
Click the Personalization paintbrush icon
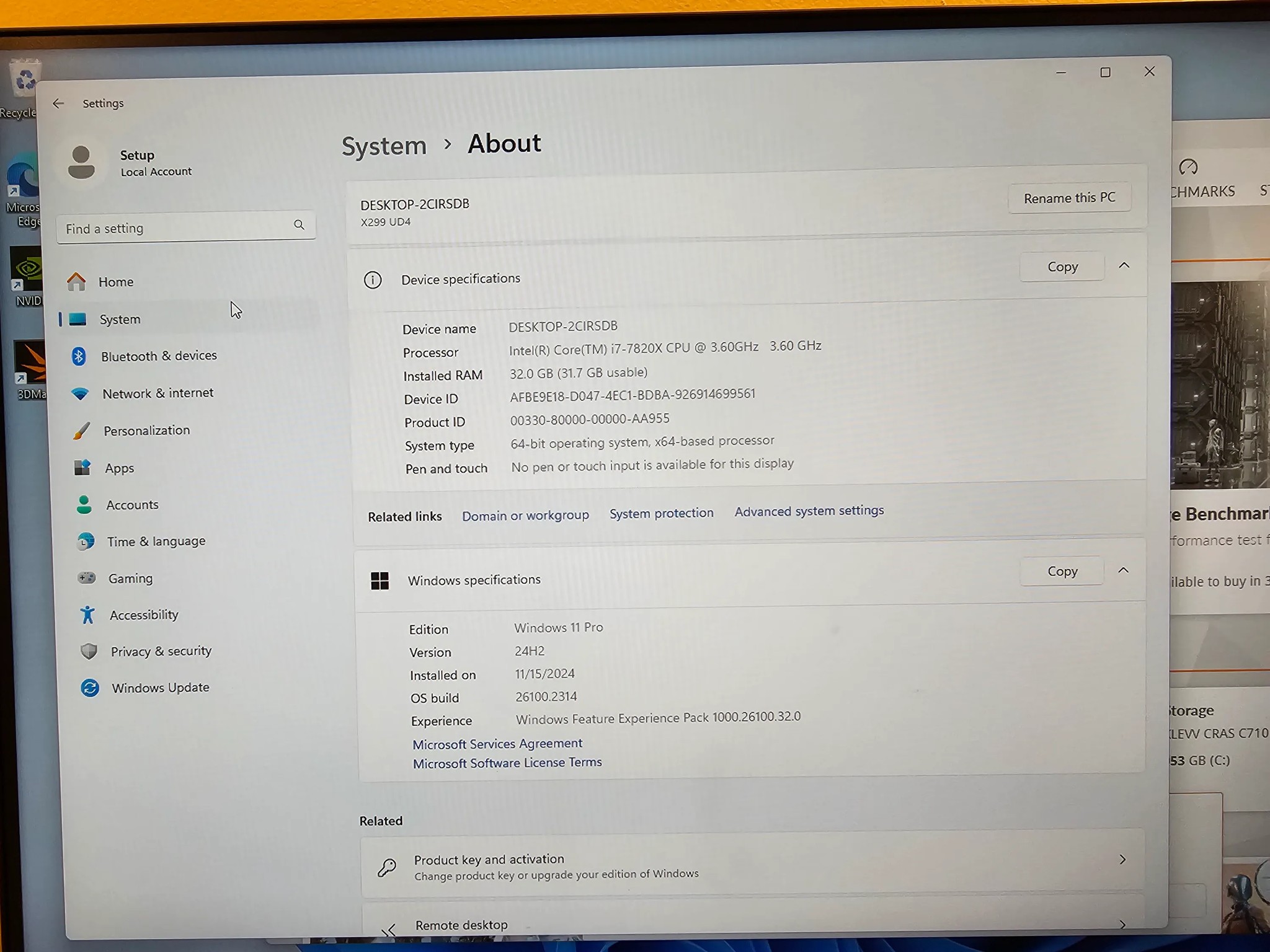(x=81, y=430)
